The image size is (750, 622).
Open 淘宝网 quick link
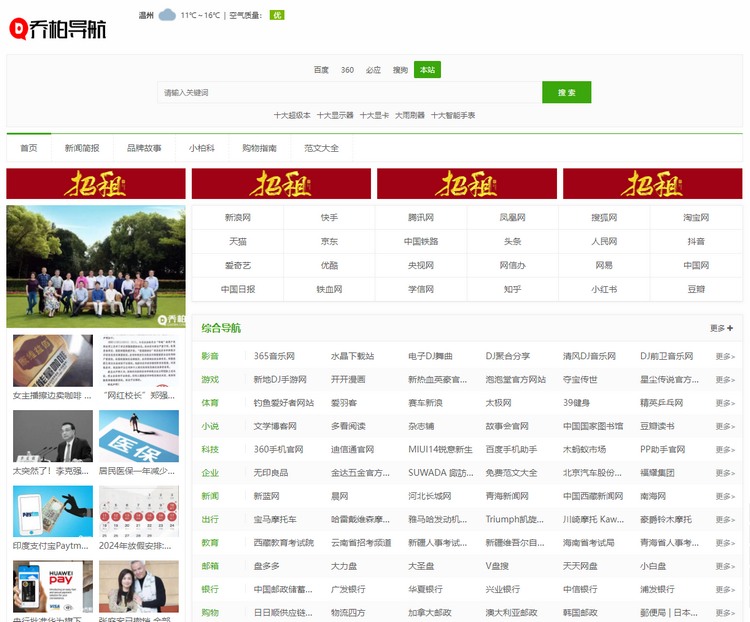pos(696,218)
